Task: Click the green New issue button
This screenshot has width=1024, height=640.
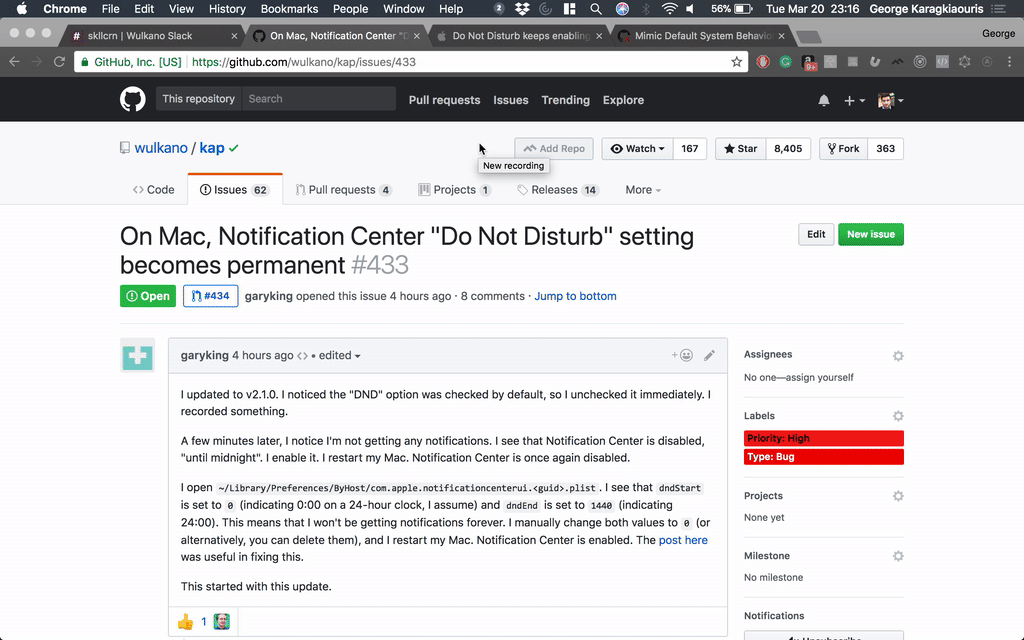Action: (x=871, y=234)
